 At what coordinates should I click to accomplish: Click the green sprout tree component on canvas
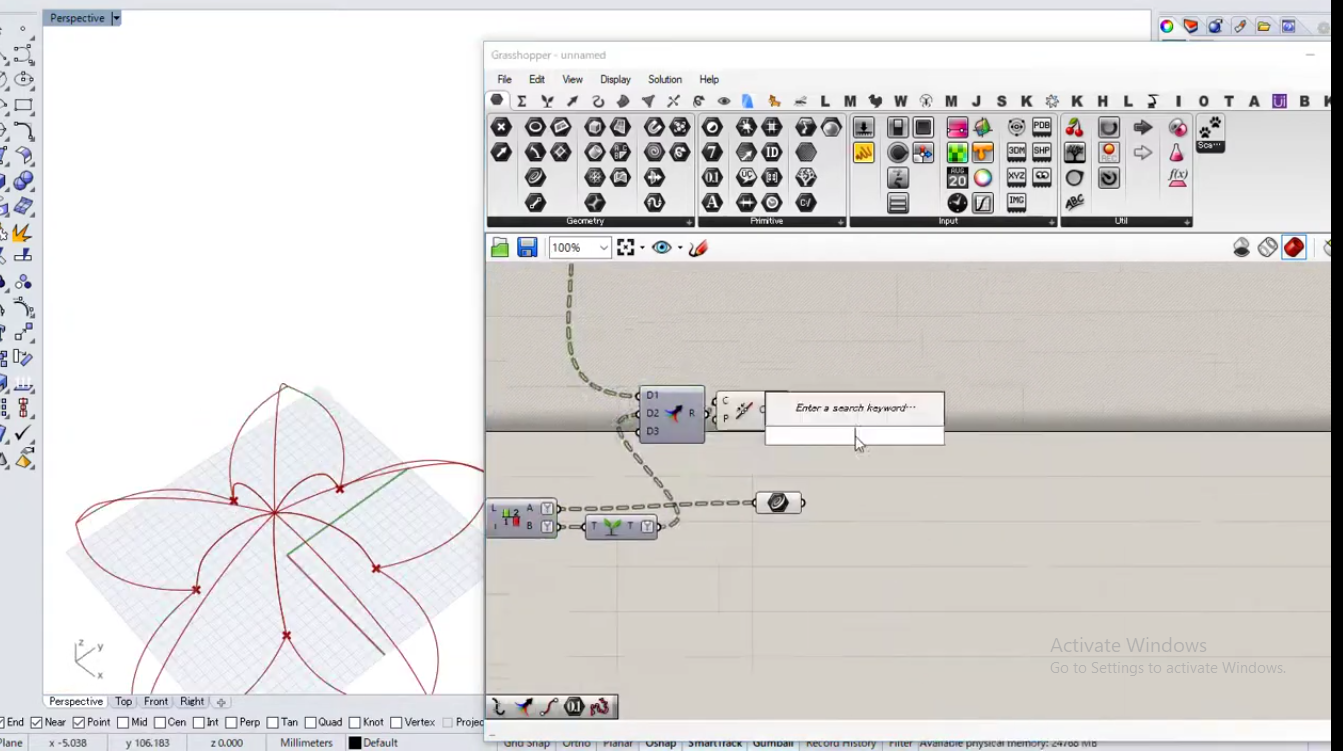point(621,527)
